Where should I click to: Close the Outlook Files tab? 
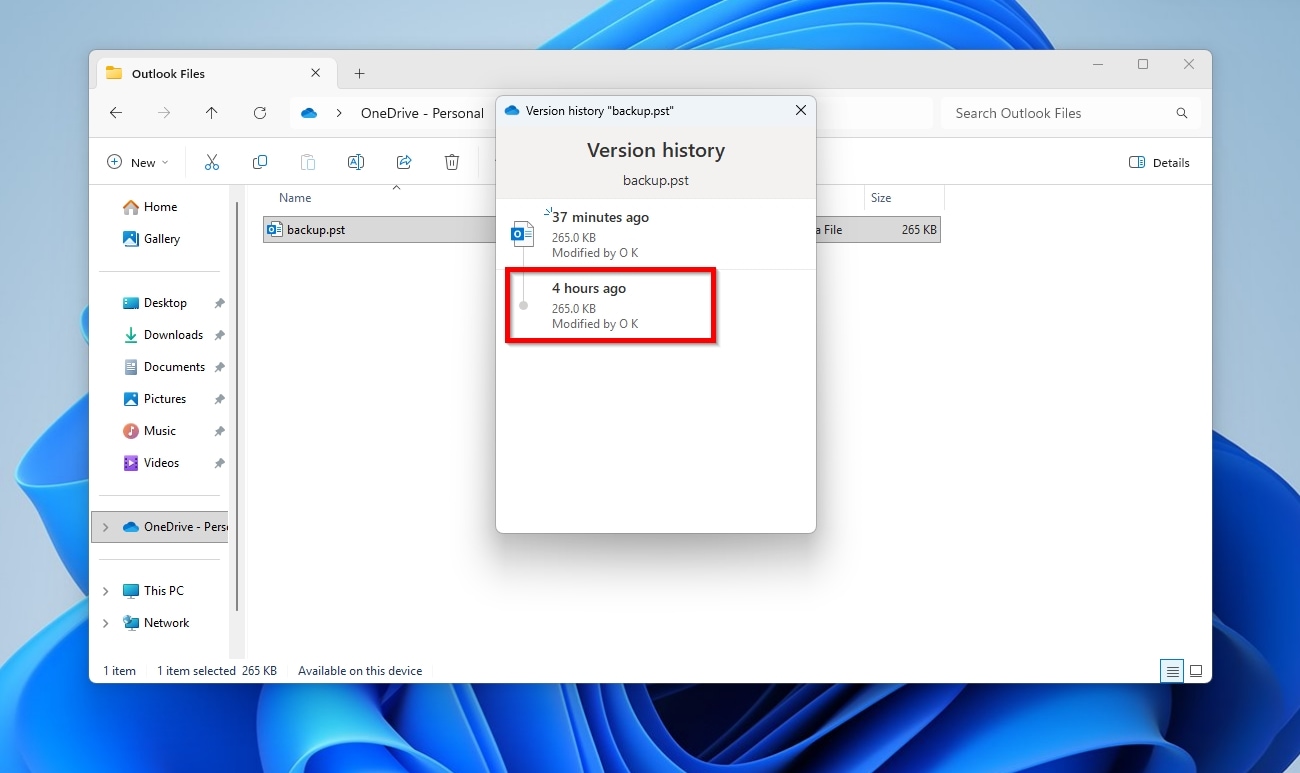point(316,73)
